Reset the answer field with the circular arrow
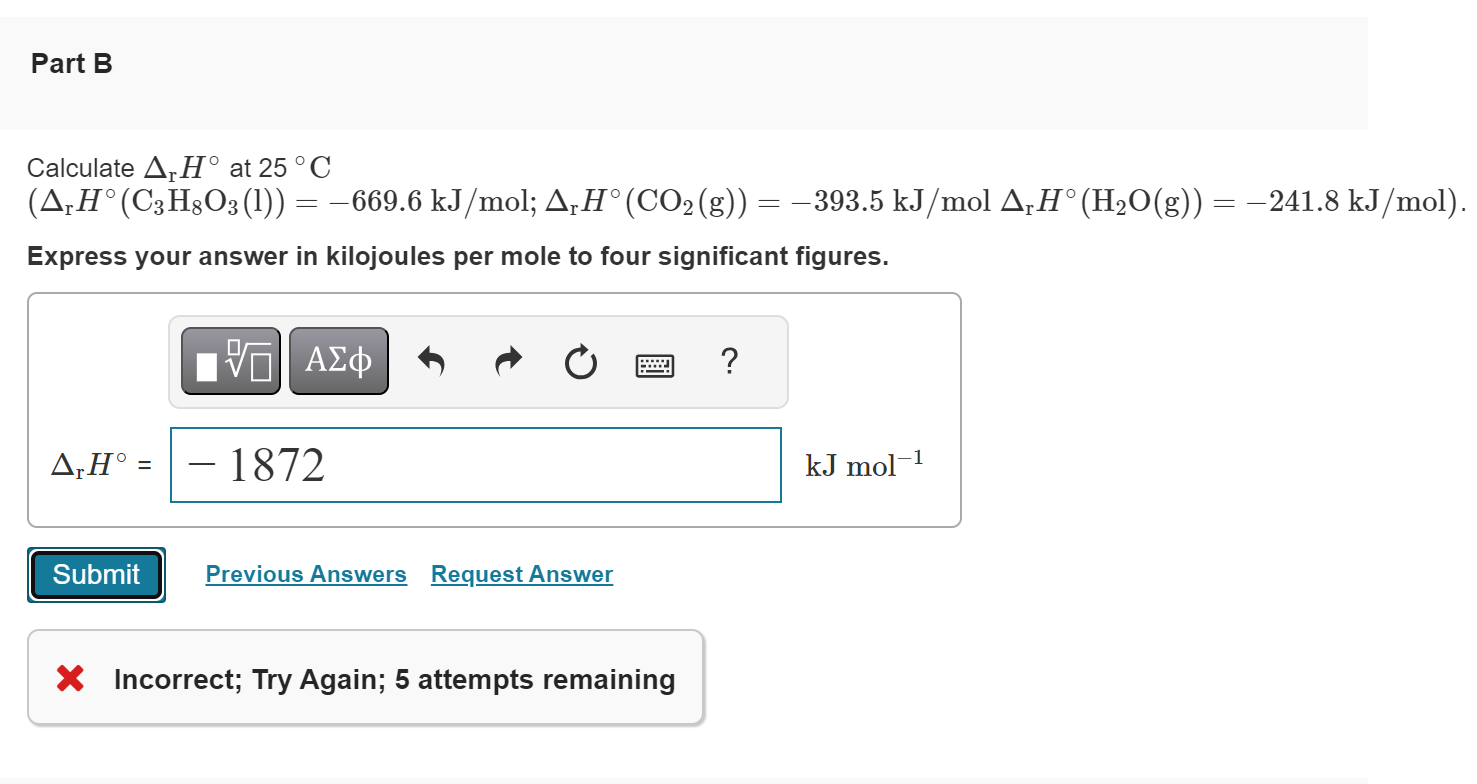Viewport: 1477px width, 784px height. [x=580, y=362]
